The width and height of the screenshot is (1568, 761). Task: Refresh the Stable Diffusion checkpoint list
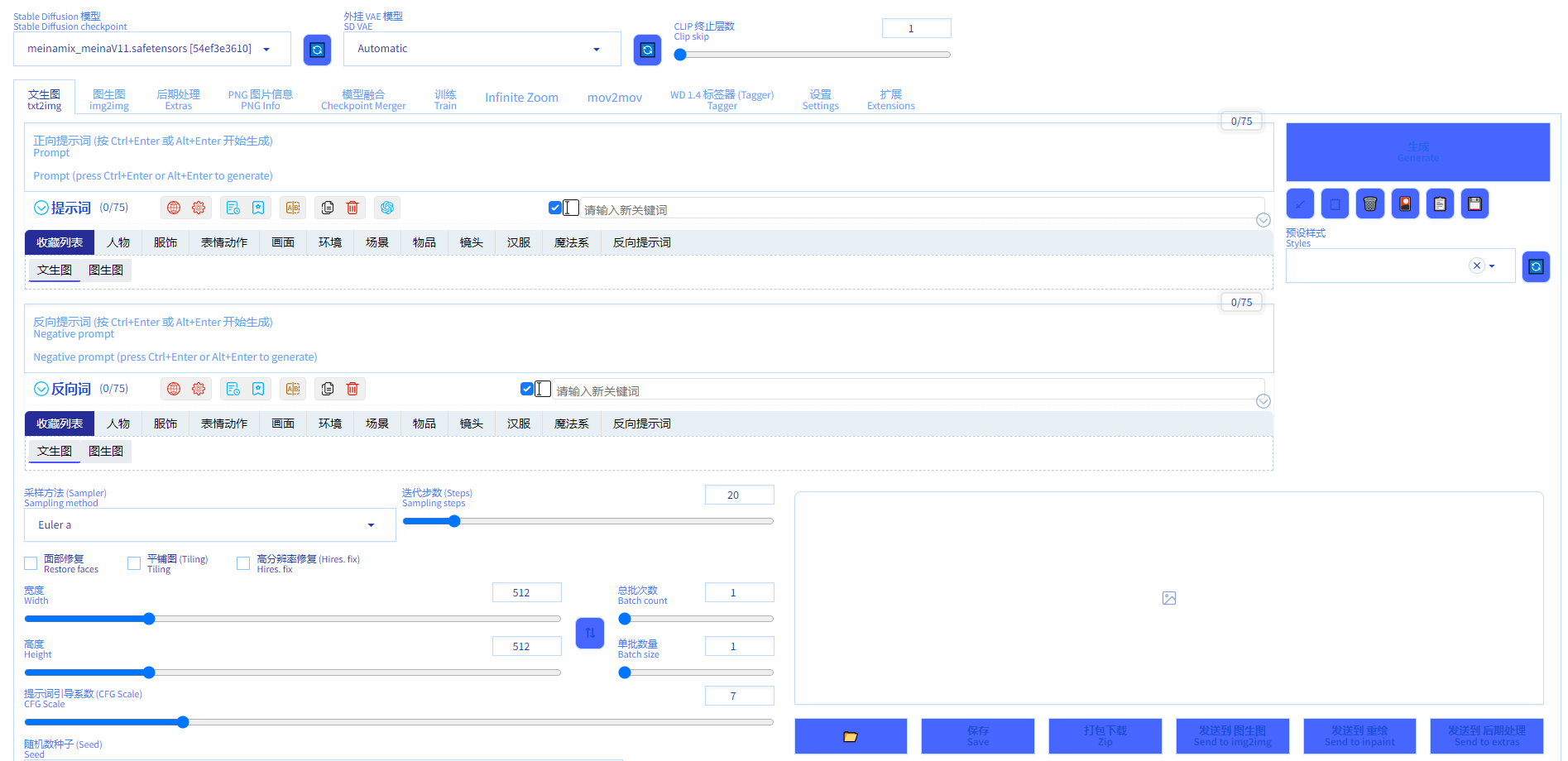[317, 50]
